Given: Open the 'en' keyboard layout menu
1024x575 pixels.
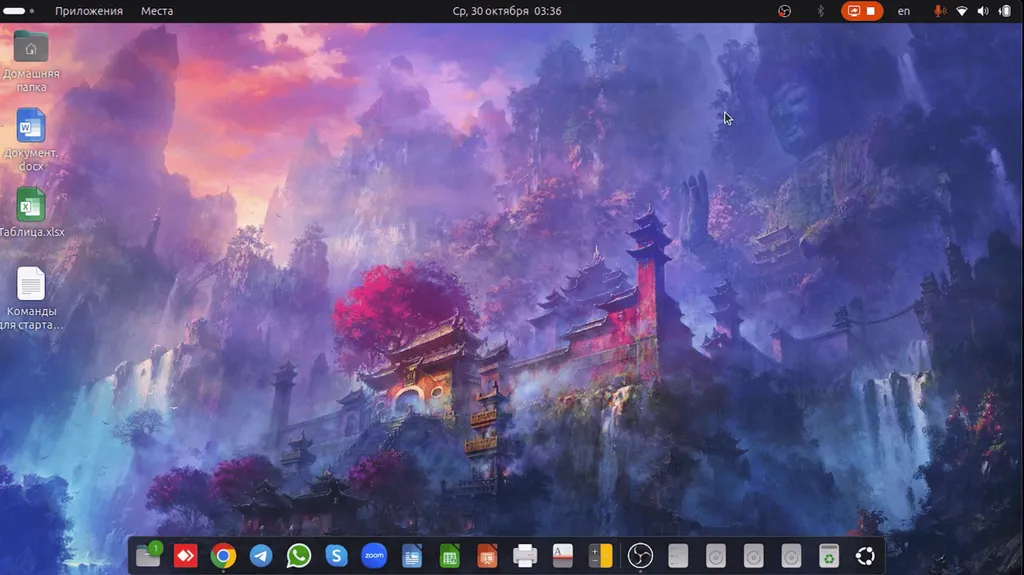Looking at the screenshot, I should click(904, 11).
